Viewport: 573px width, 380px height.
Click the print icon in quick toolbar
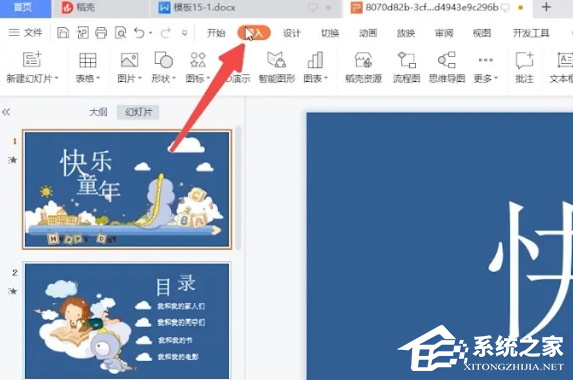tap(101, 33)
